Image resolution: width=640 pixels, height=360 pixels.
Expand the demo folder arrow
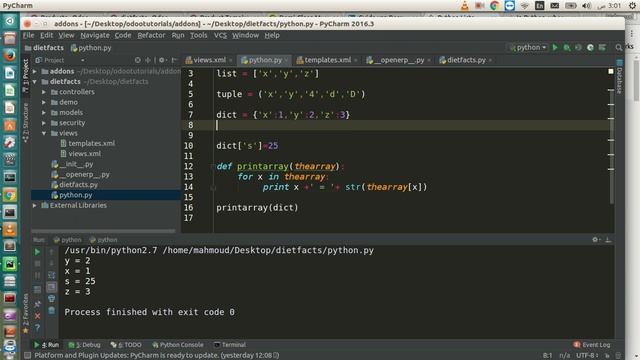click(x=44, y=102)
